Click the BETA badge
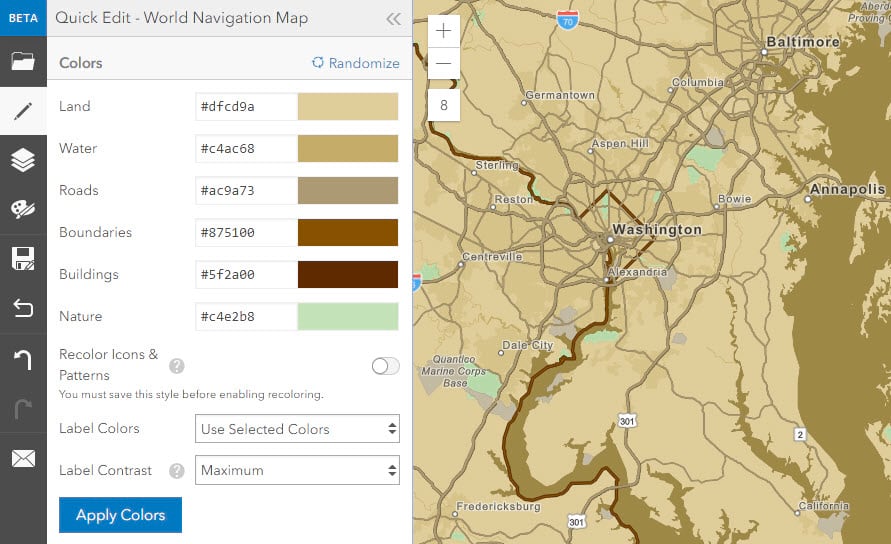The width and height of the screenshot is (891, 544). point(23,18)
